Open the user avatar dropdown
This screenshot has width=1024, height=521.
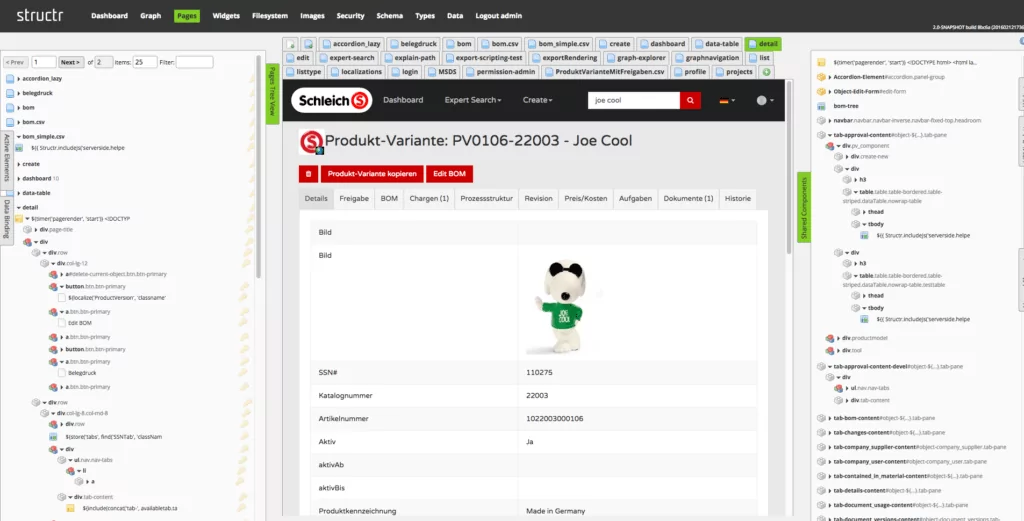pos(765,101)
